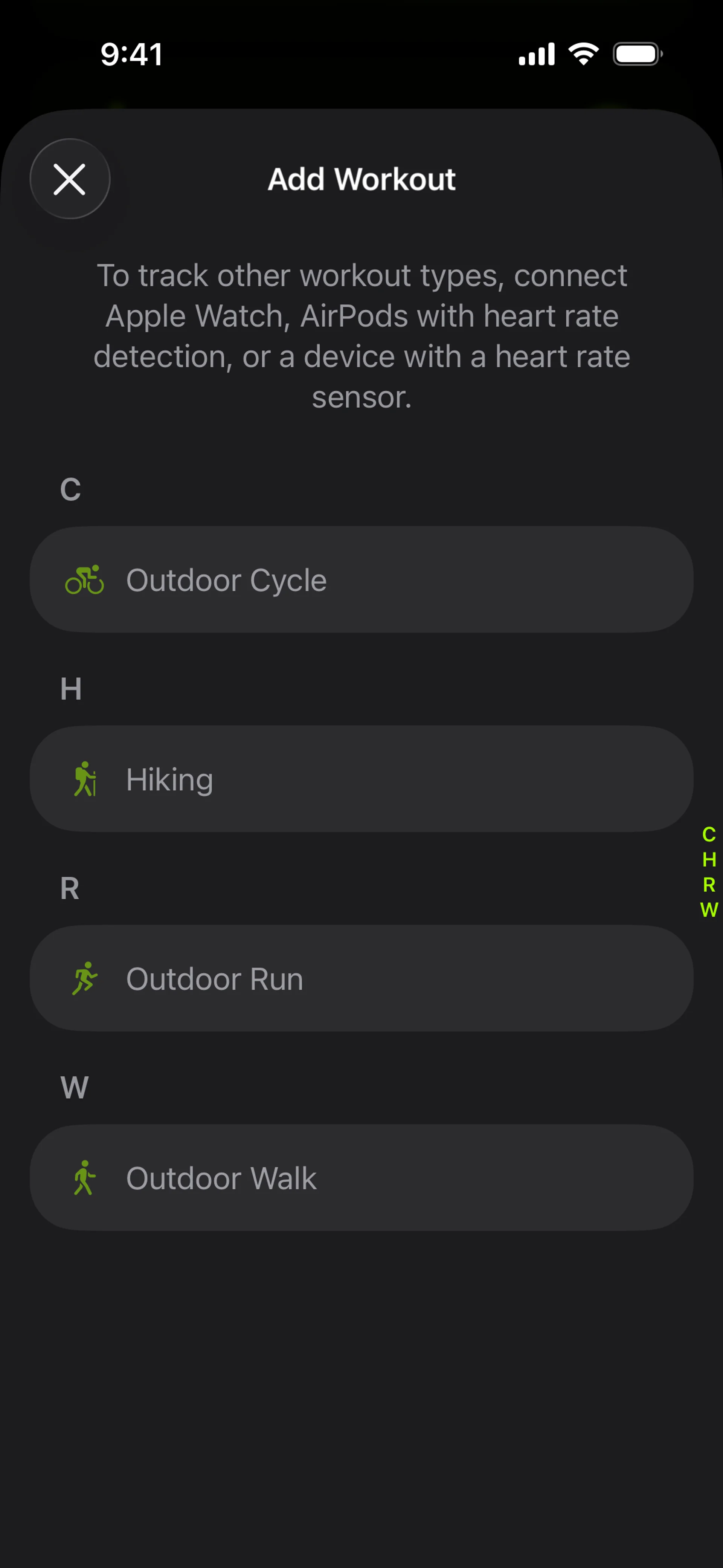Tap the gray W section header

(74, 1087)
